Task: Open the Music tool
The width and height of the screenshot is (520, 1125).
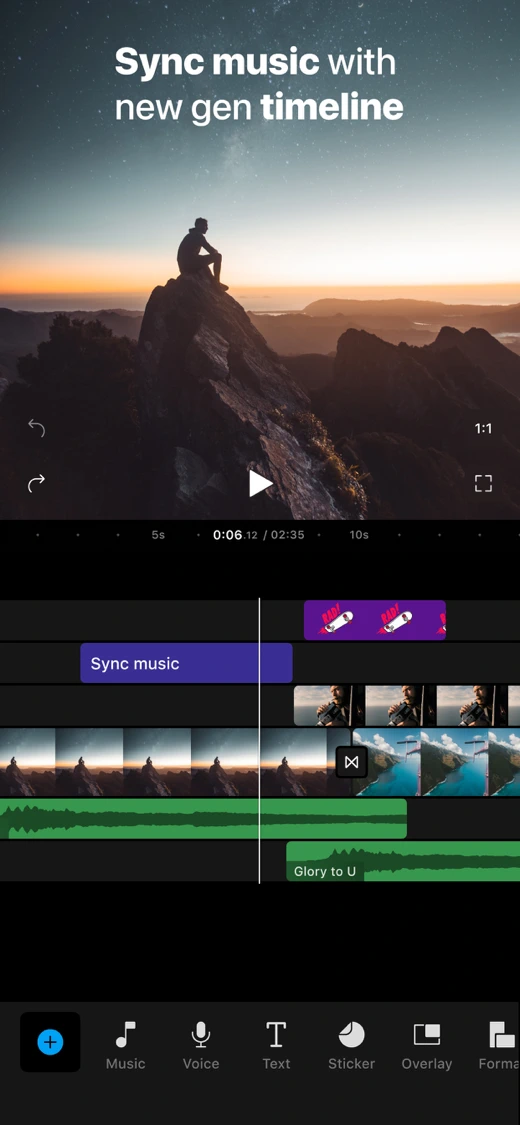Action: (x=126, y=1046)
